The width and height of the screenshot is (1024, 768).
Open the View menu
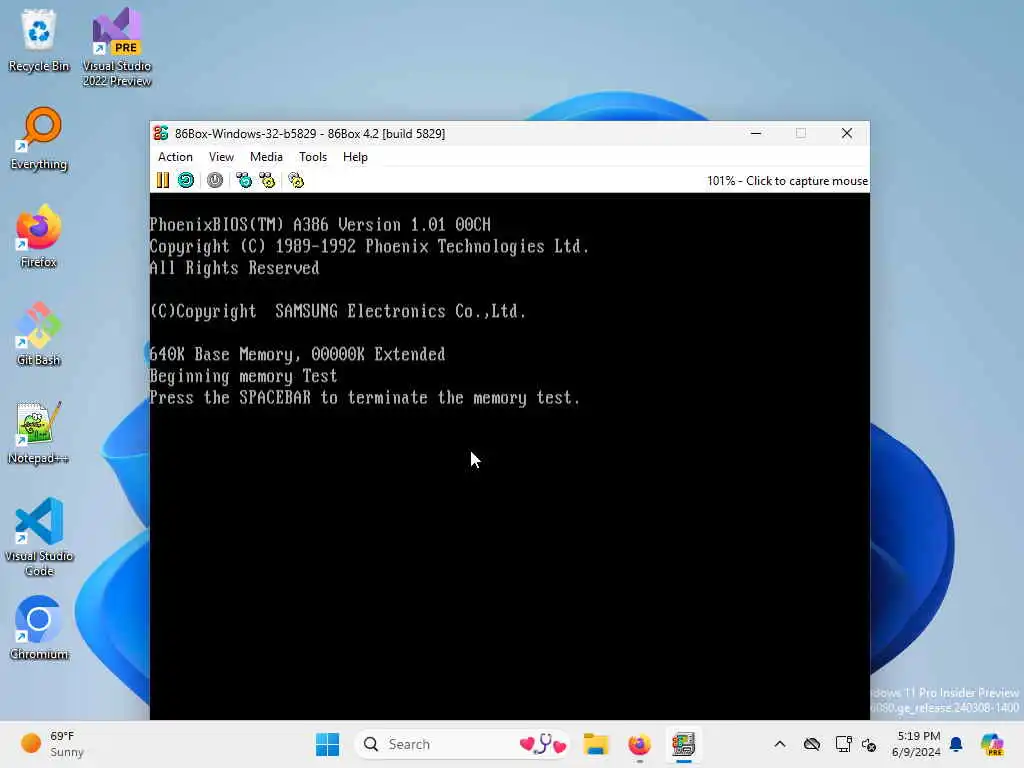(x=221, y=157)
